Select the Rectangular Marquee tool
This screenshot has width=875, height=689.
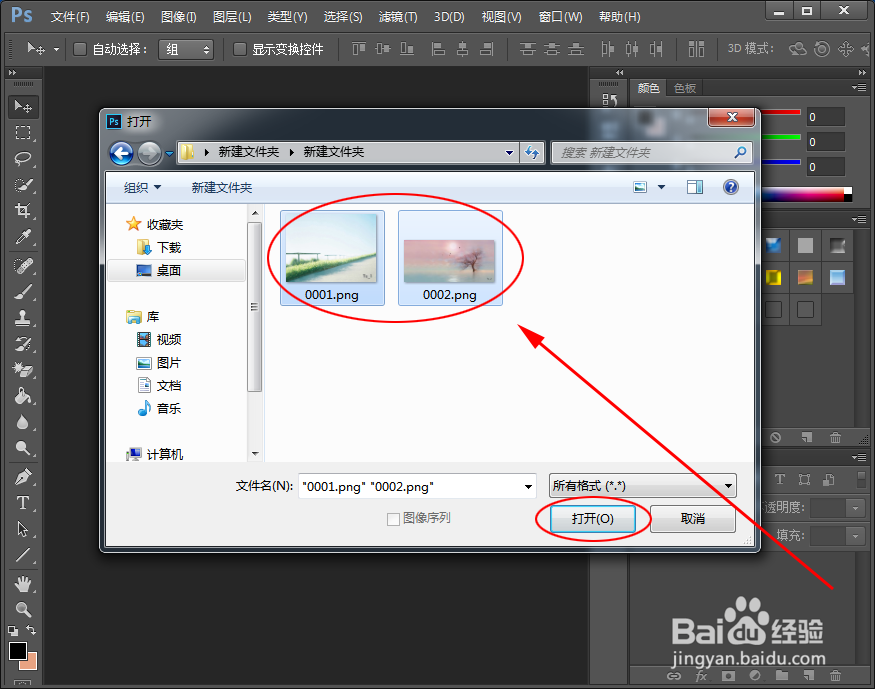pyautogui.click(x=23, y=133)
